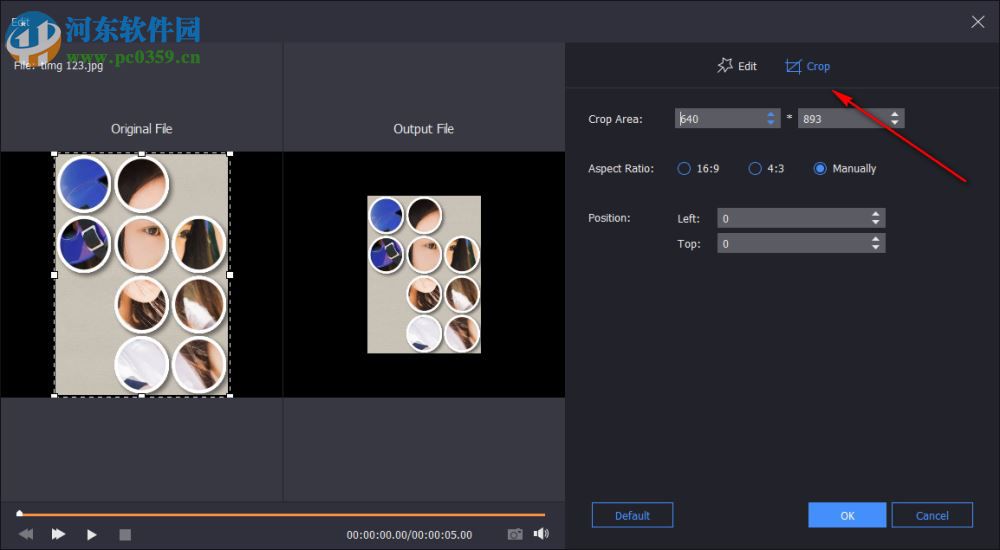This screenshot has width=1000, height=550.
Task: Reset settings with Default button
Action: (x=632, y=515)
